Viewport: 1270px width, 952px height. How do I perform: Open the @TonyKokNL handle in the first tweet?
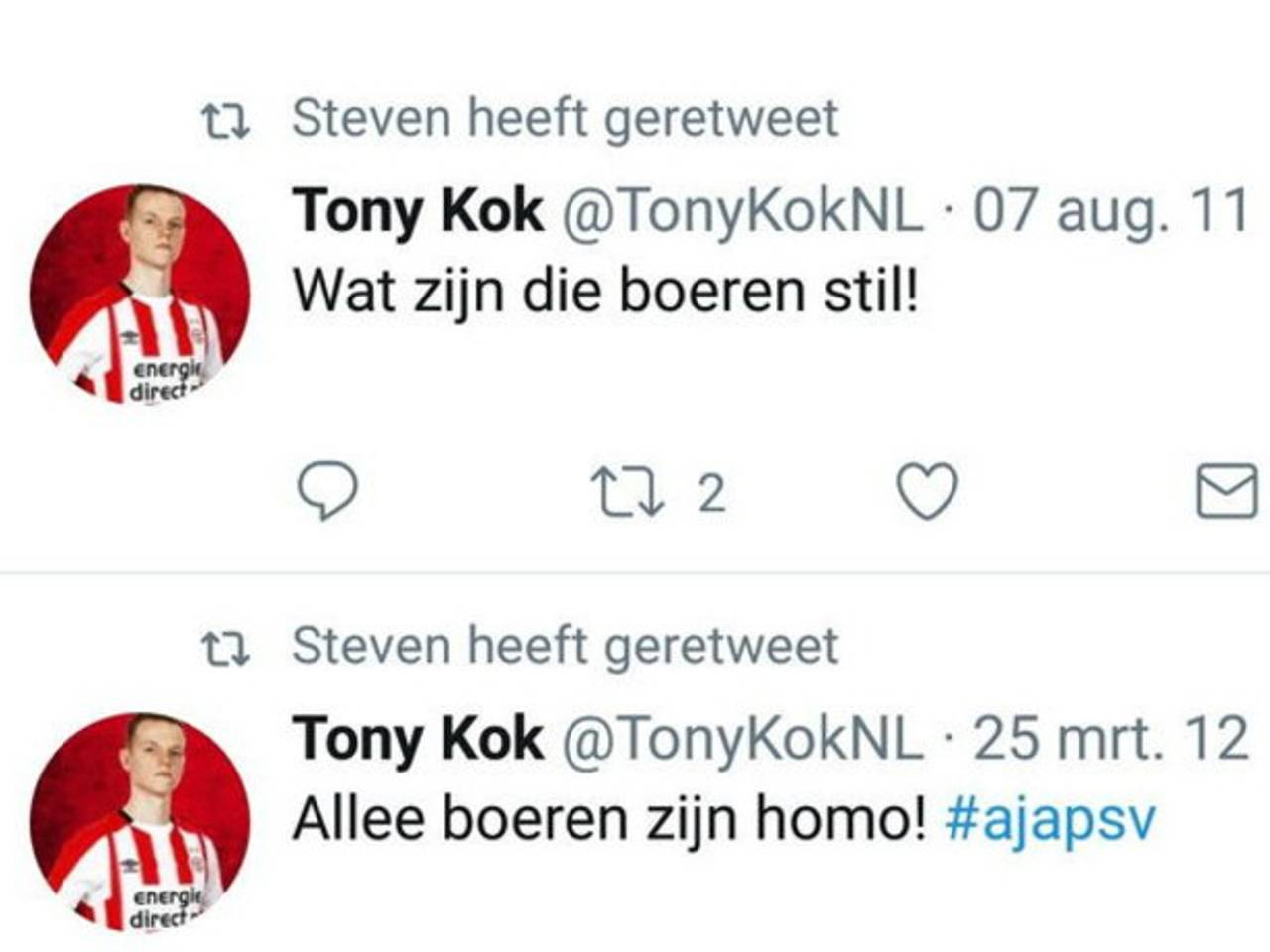(742, 212)
